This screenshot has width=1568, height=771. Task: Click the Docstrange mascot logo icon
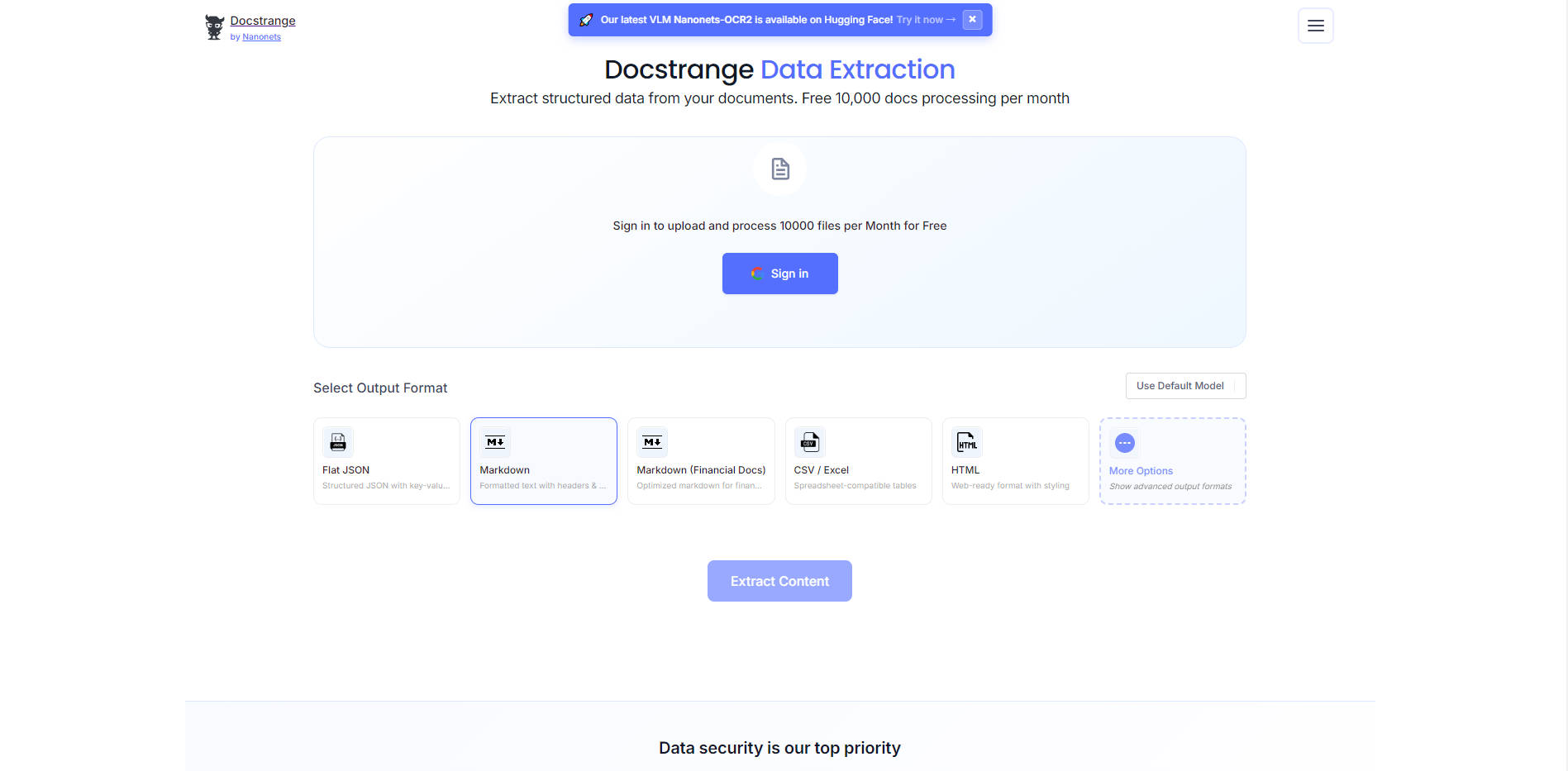point(215,27)
